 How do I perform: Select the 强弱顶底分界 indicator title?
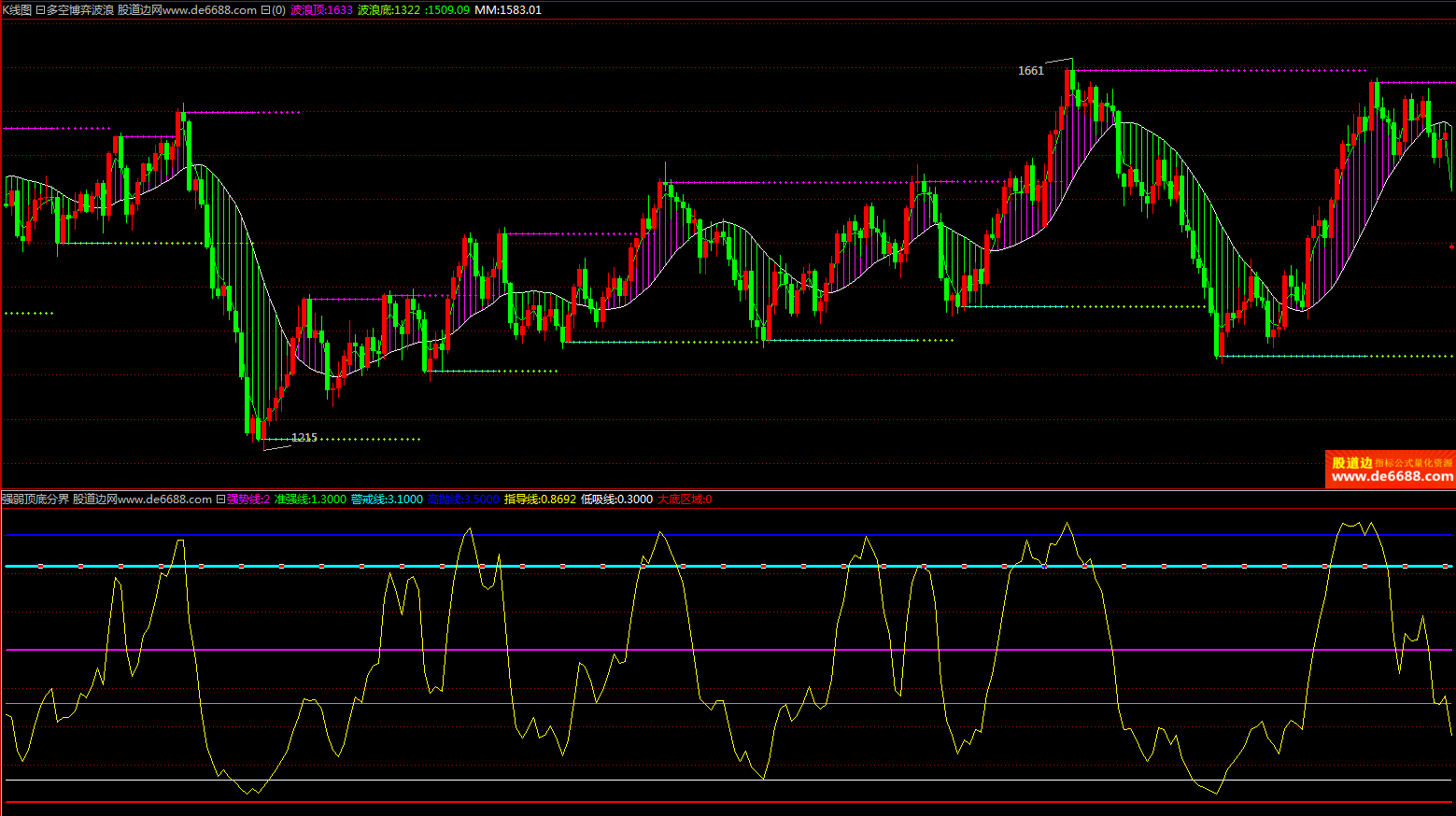[35, 499]
